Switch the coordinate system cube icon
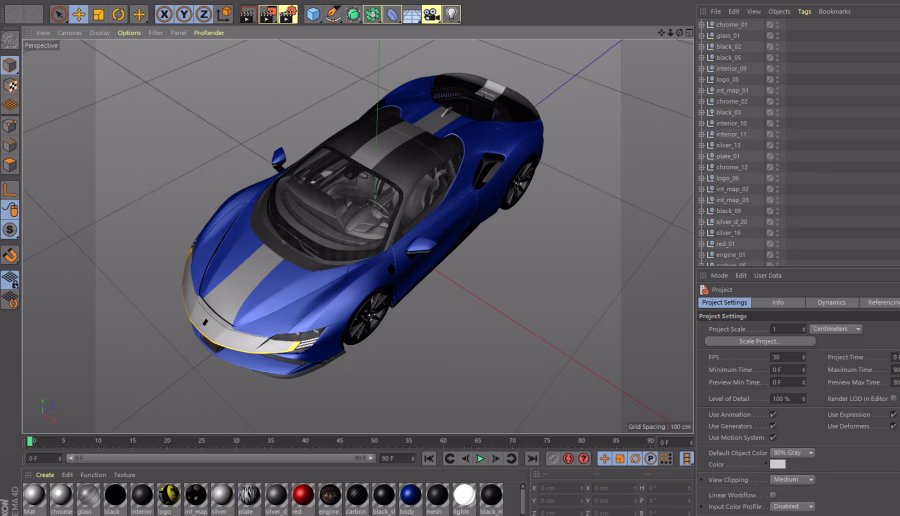900x516 pixels. (224, 14)
